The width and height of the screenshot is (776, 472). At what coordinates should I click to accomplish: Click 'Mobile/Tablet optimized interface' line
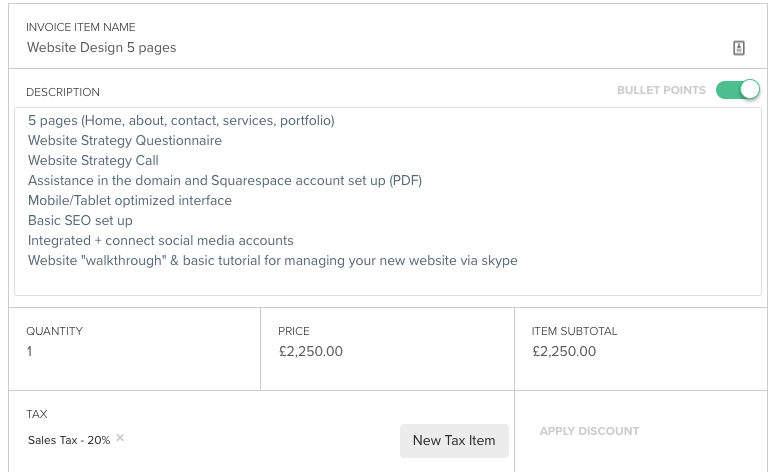[130, 200]
